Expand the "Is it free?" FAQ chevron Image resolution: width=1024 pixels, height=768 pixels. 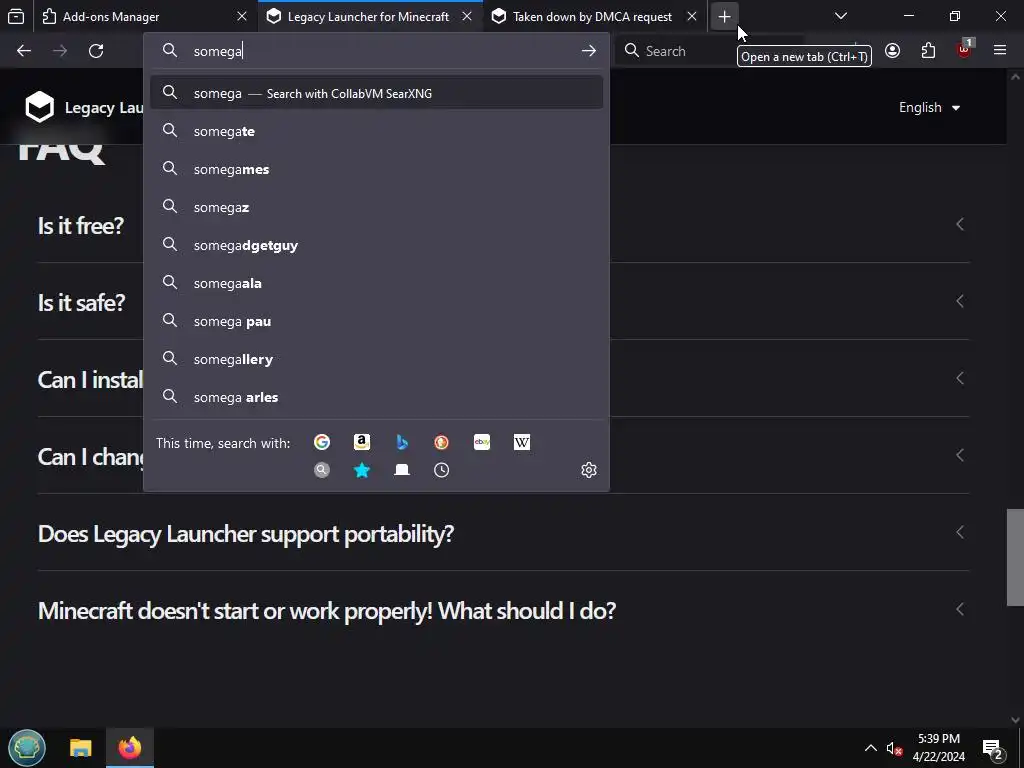coord(960,225)
